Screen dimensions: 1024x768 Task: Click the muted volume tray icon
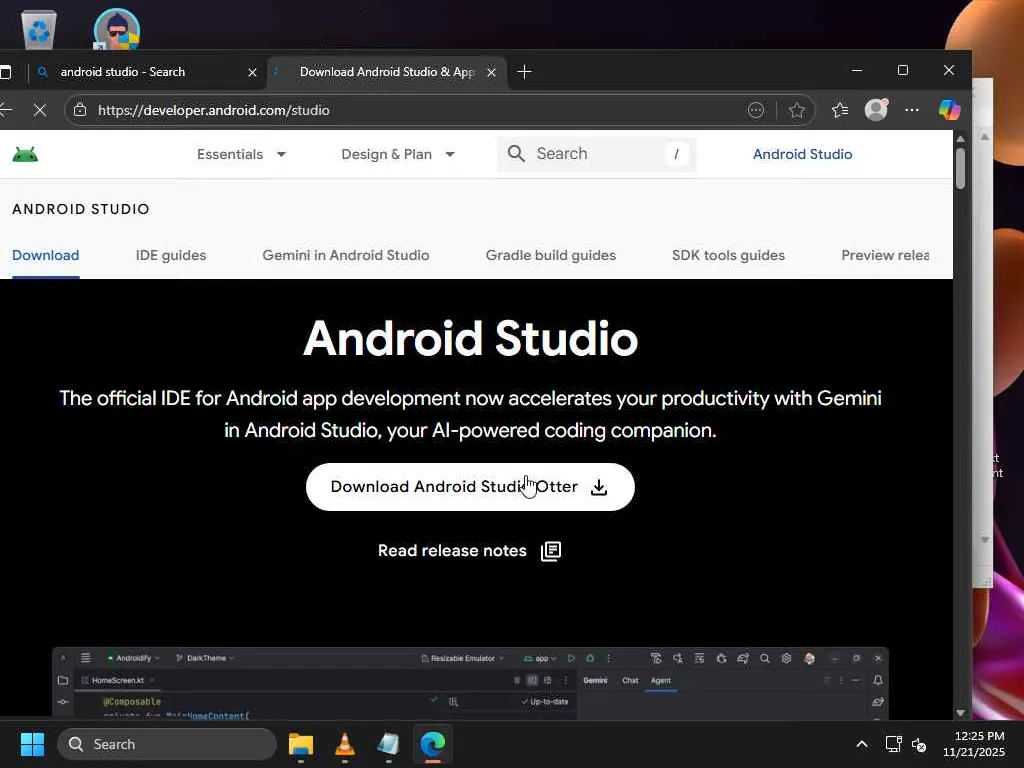(x=919, y=744)
